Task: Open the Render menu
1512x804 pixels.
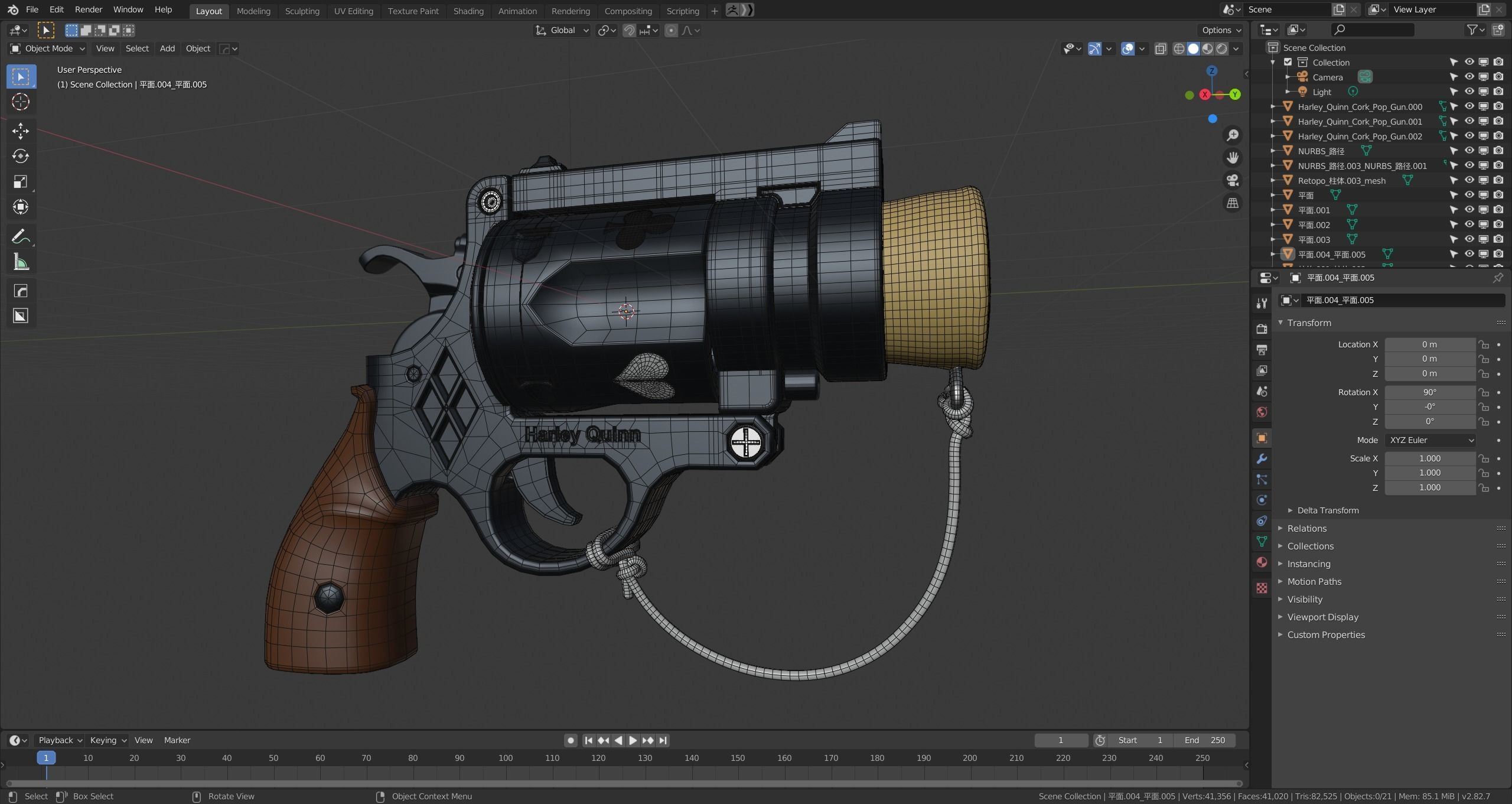Action: [x=88, y=10]
